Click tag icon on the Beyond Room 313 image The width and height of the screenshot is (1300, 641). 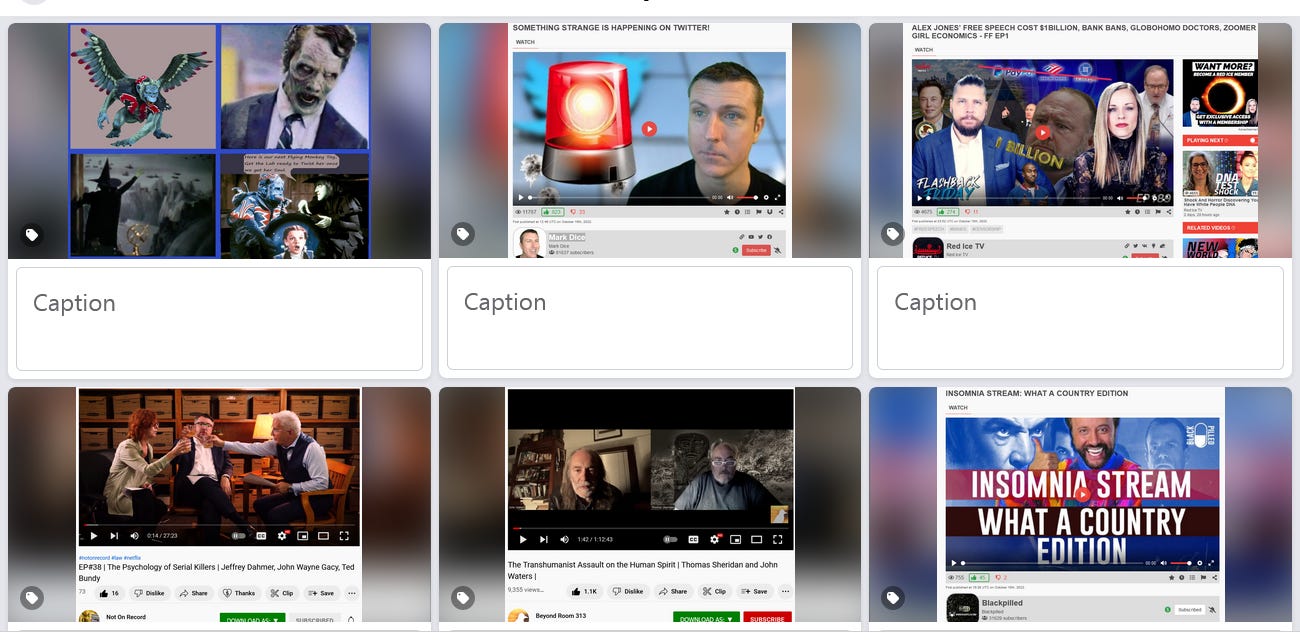pos(463,598)
